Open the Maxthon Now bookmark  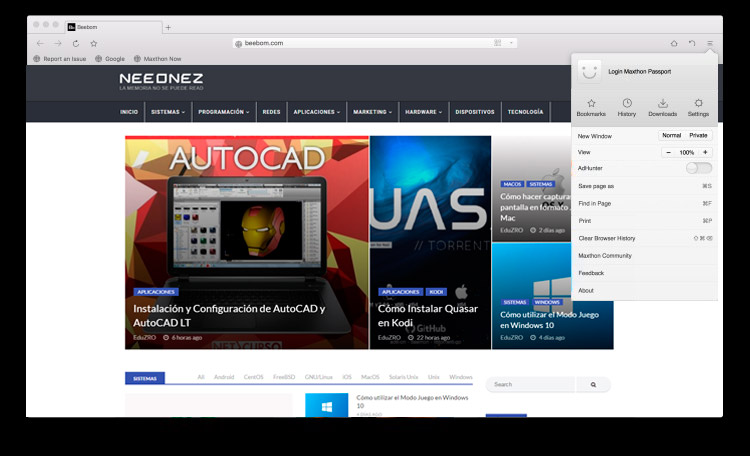pos(157,59)
